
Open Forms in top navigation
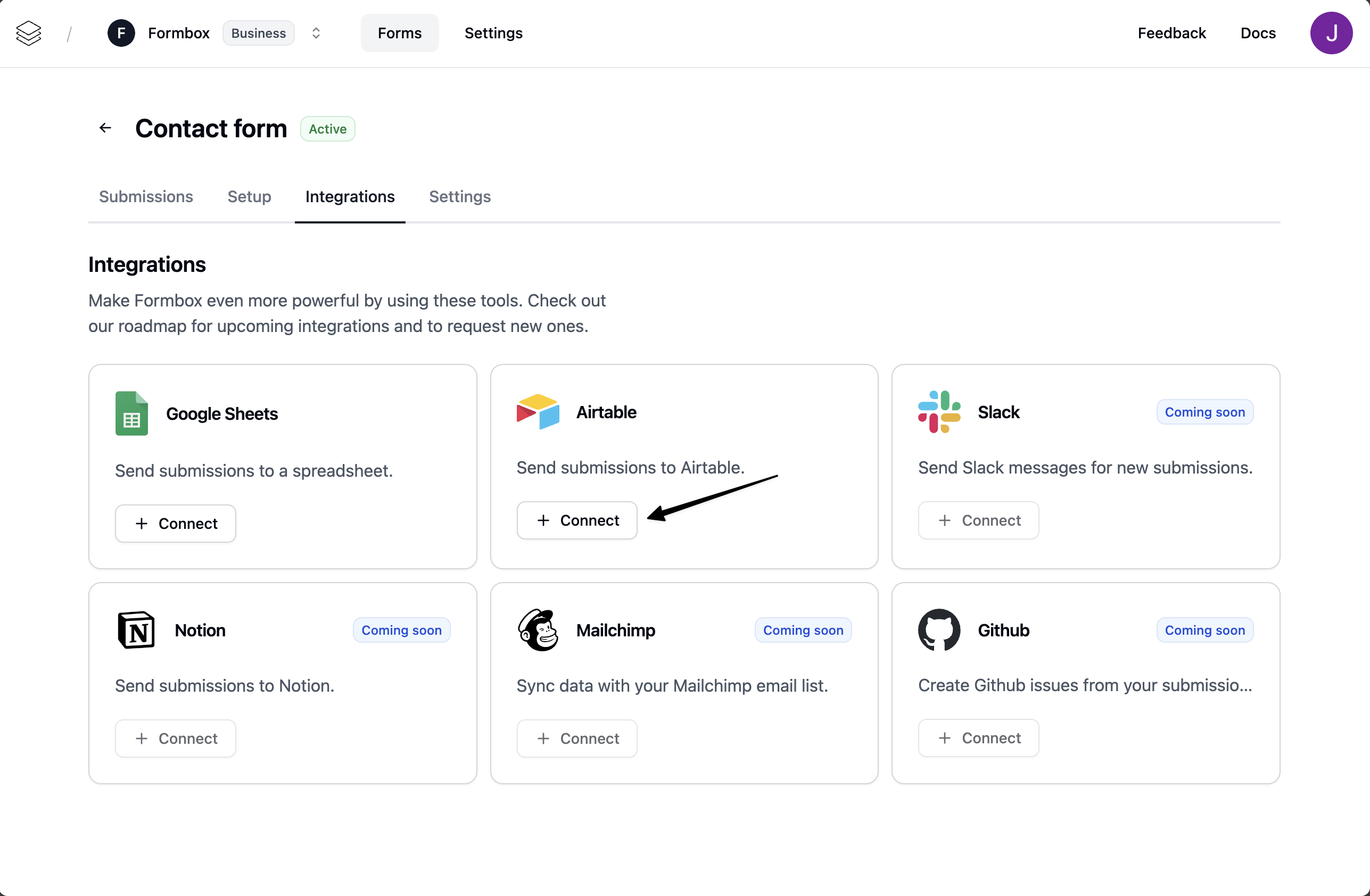click(400, 34)
